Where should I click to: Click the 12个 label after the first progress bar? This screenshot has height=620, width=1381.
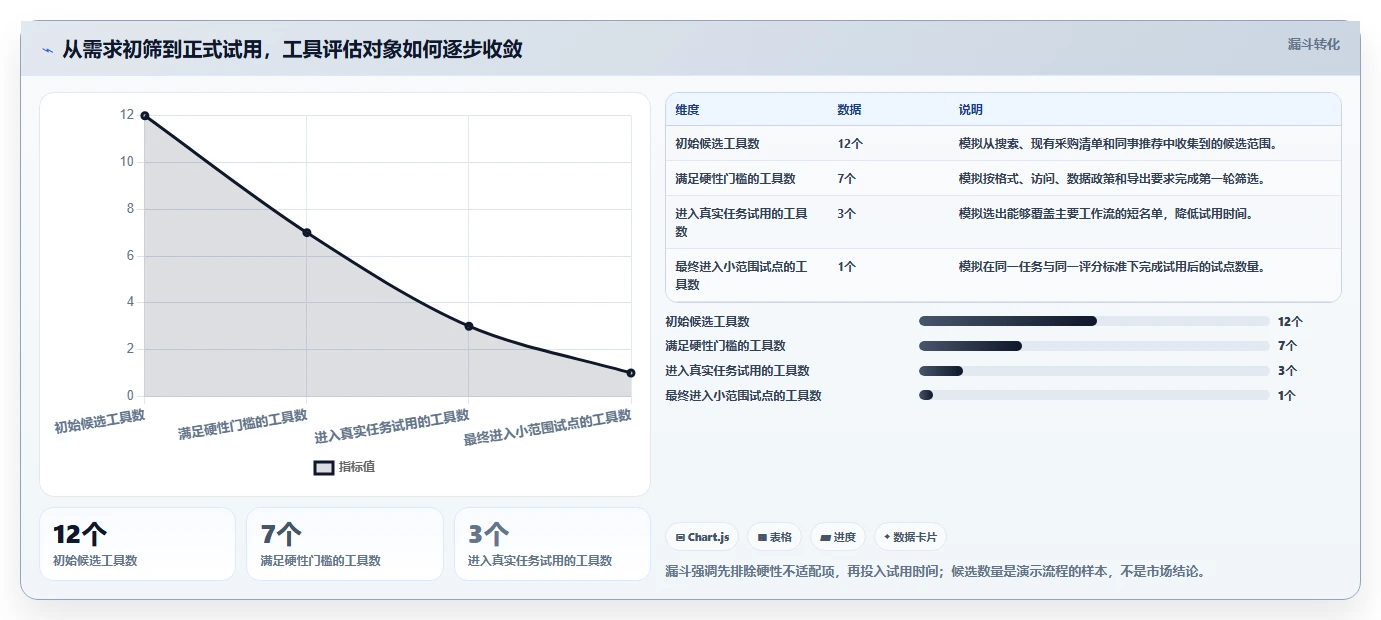click(1290, 322)
